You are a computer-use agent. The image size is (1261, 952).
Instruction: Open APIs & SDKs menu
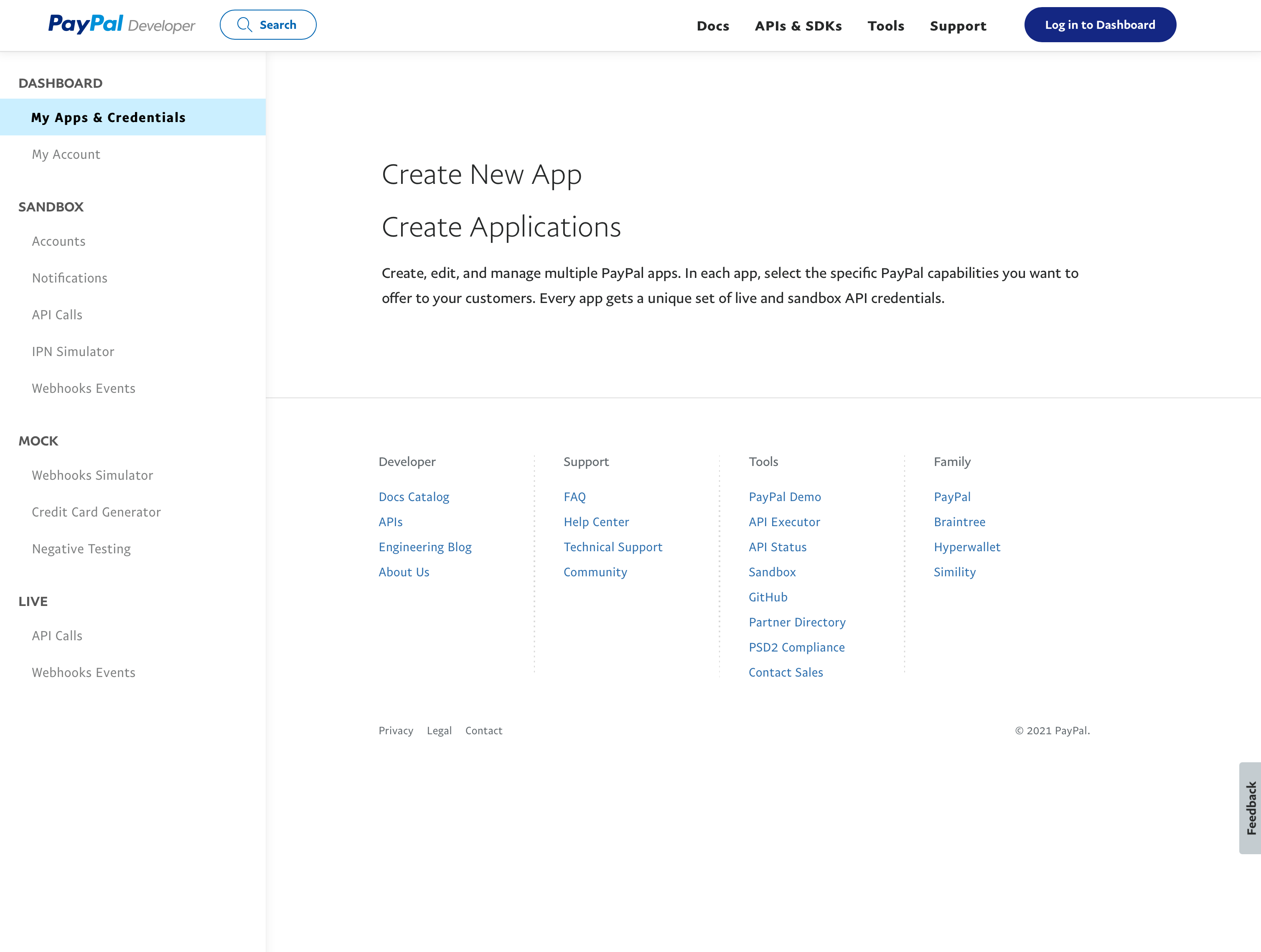pos(798,25)
